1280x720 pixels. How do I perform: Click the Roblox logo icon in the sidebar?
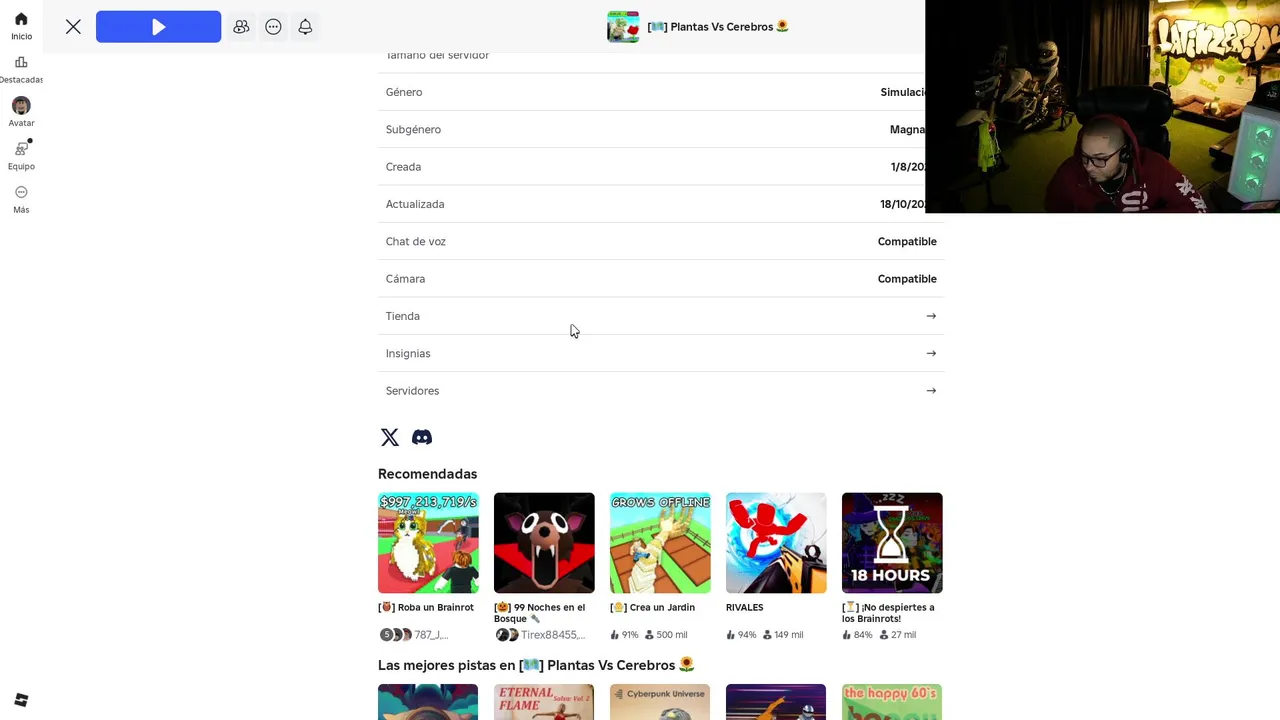(21, 700)
